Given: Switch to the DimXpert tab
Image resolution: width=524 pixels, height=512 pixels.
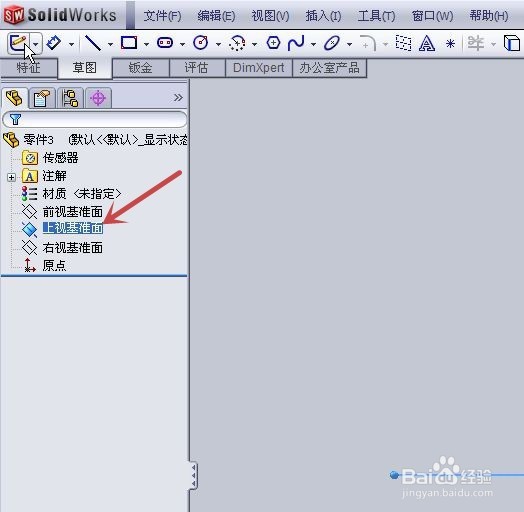Looking at the screenshot, I should (259, 68).
